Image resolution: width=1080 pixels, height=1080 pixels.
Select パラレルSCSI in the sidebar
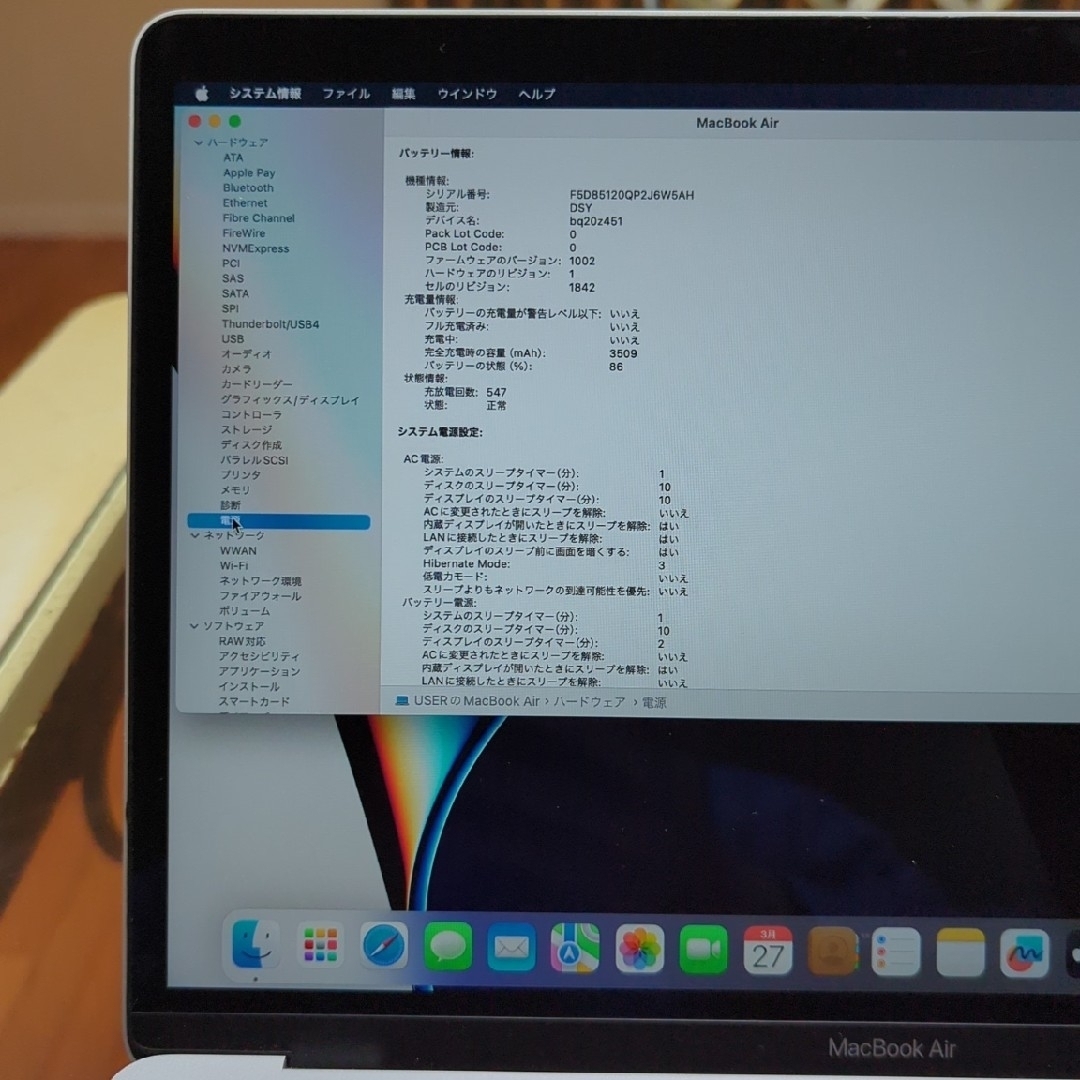(x=254, y=460)
